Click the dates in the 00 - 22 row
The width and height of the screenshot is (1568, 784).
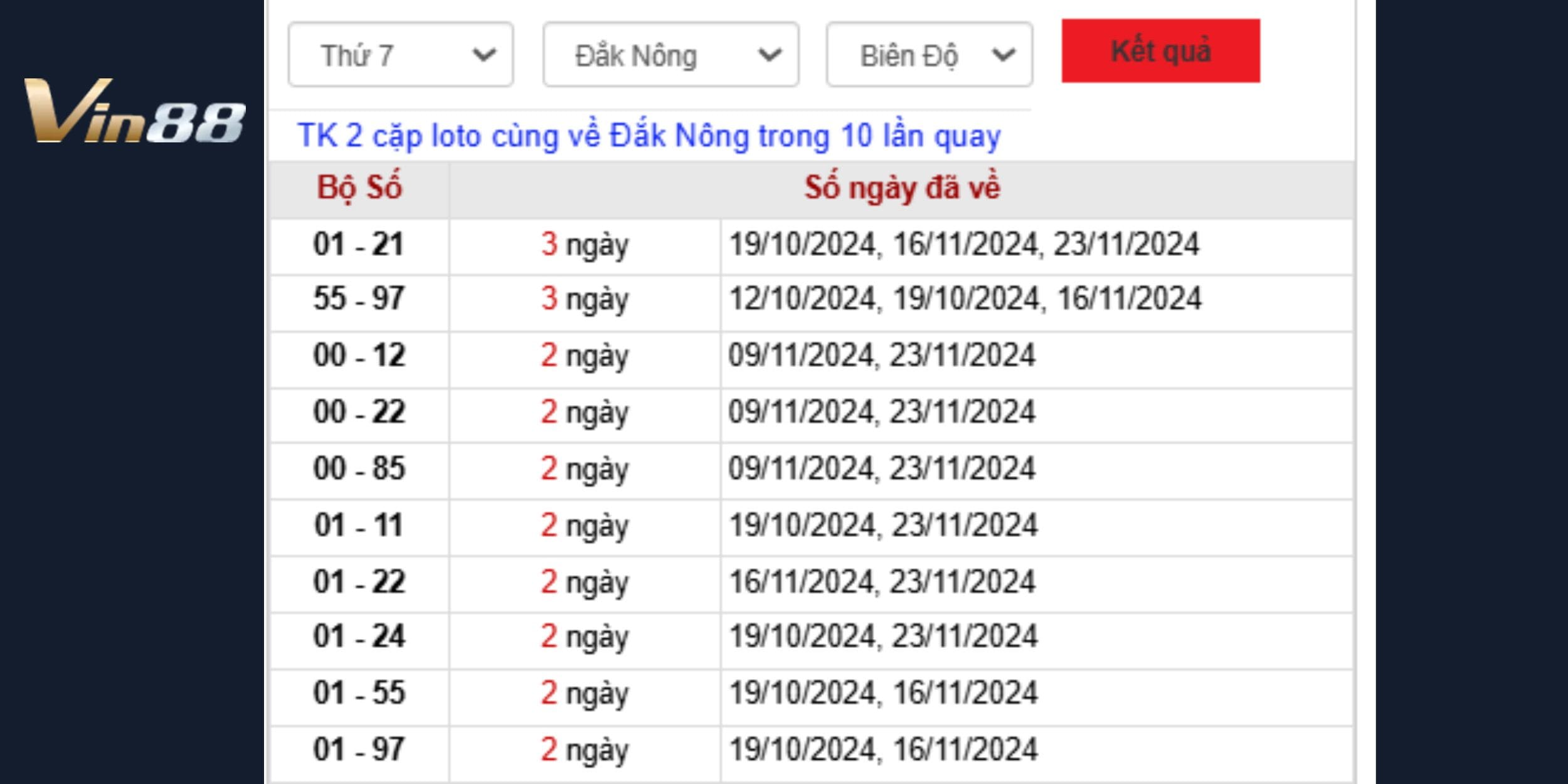click(882, 412)
